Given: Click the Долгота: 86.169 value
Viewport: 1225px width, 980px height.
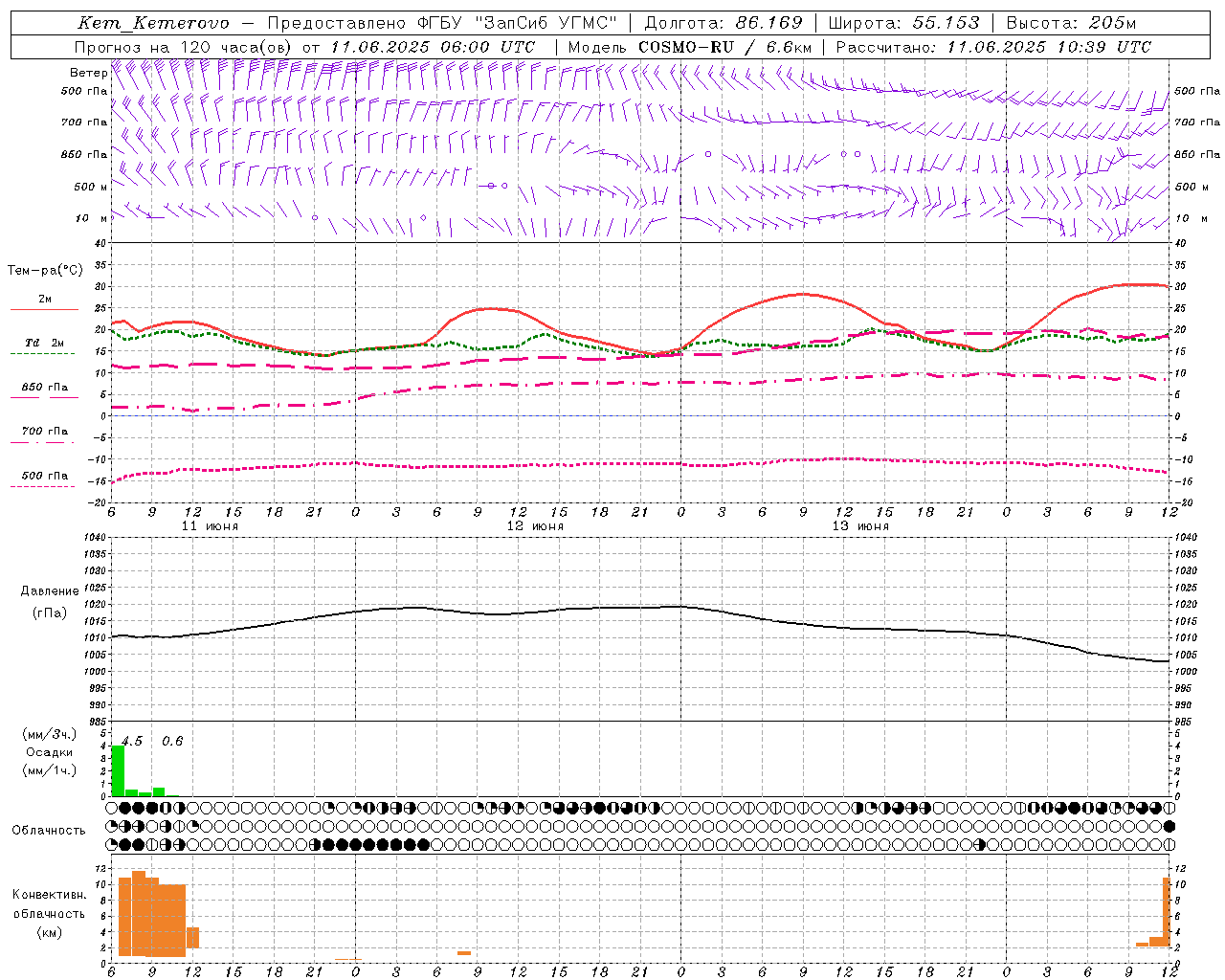Looking at the screenshot, I should [724, 23].
